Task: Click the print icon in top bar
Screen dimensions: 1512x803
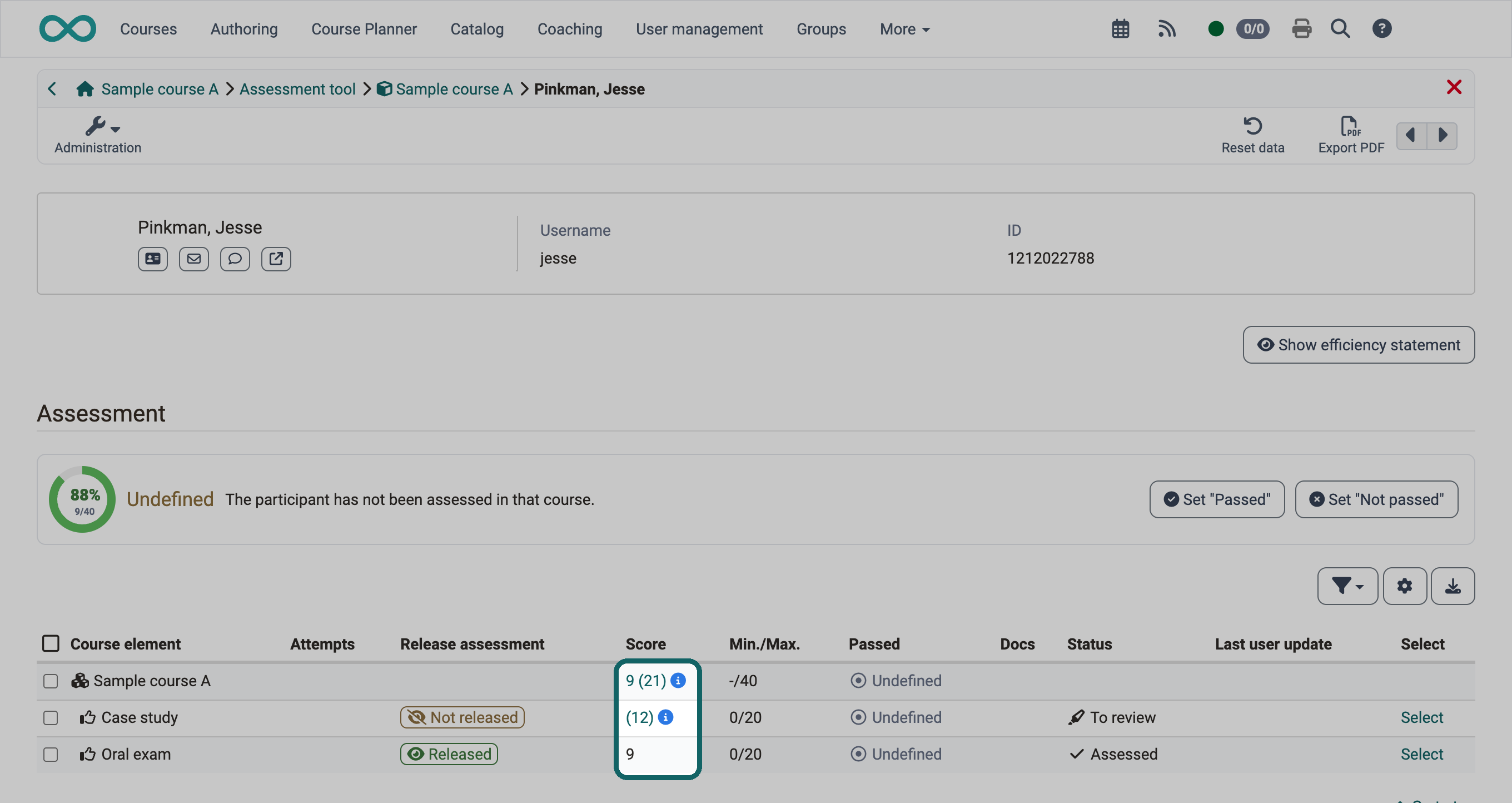Action: tap(1301, 29)
